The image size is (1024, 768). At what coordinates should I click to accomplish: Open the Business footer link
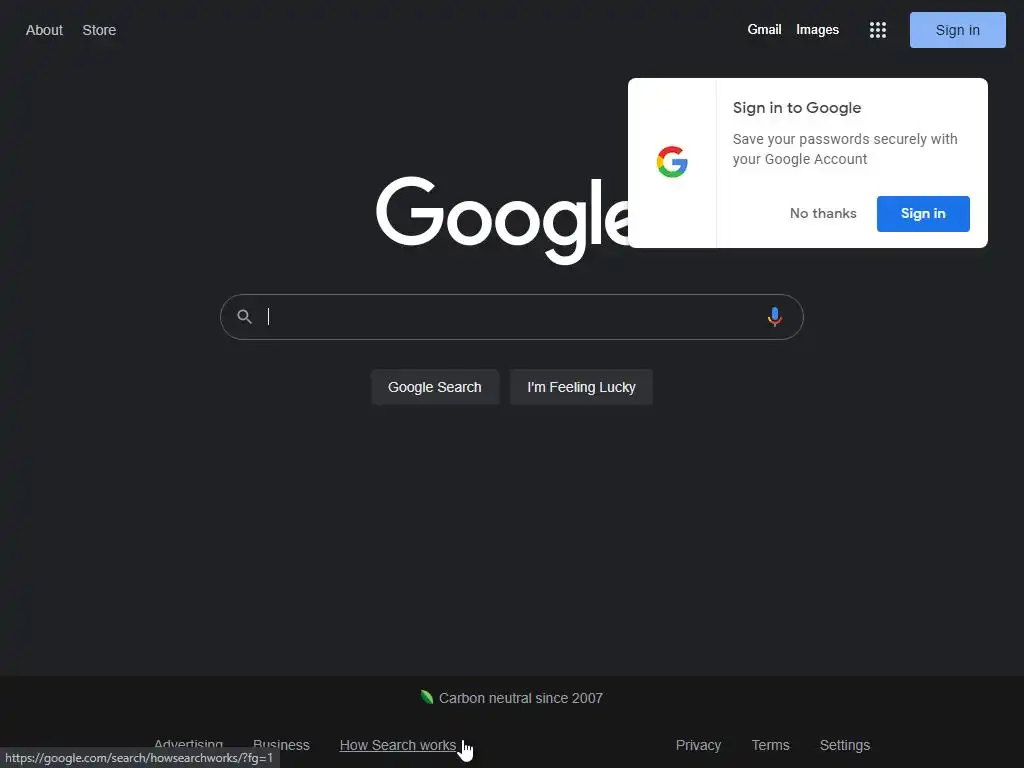281,745
